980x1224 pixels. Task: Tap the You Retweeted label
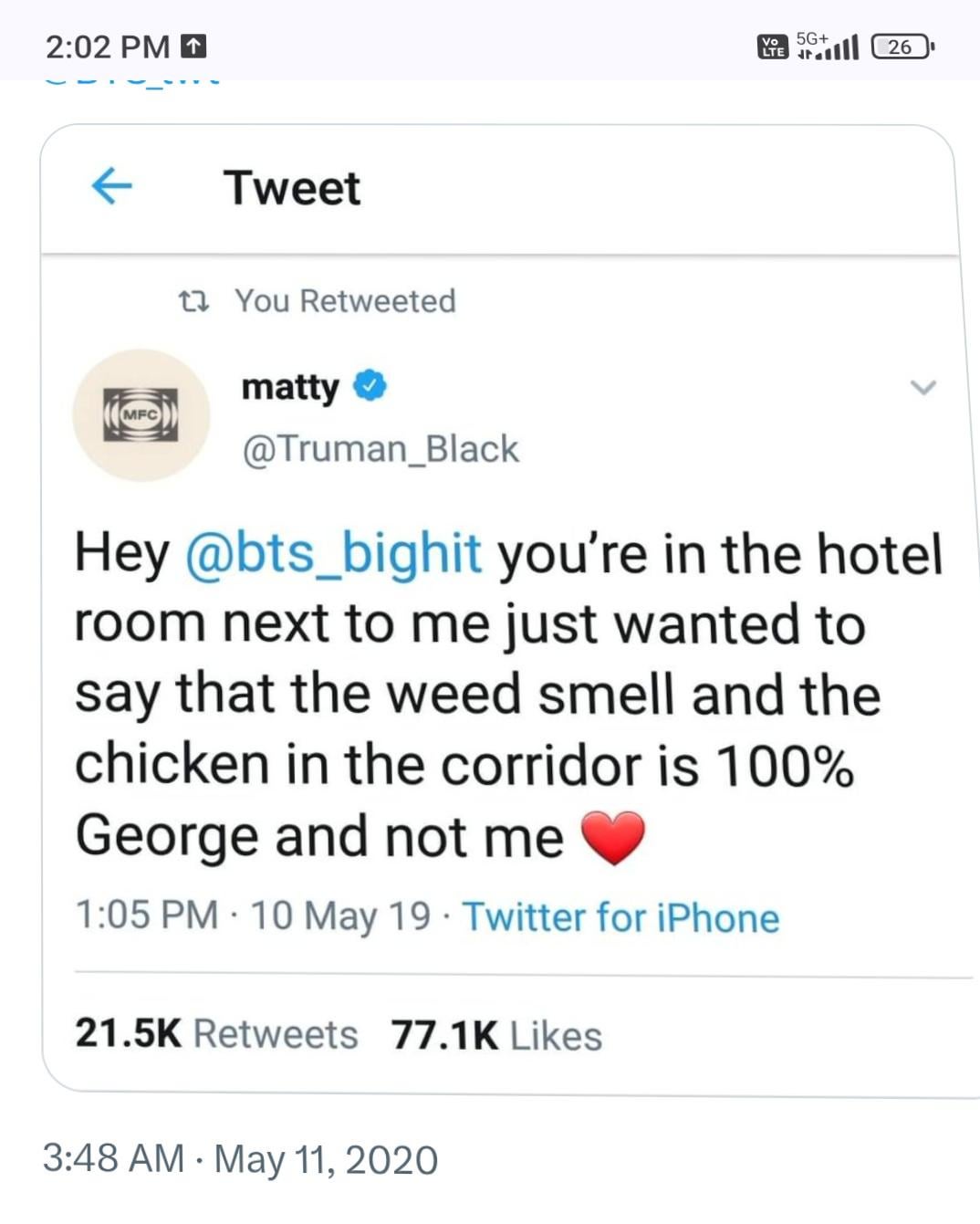tap(345, 300)
